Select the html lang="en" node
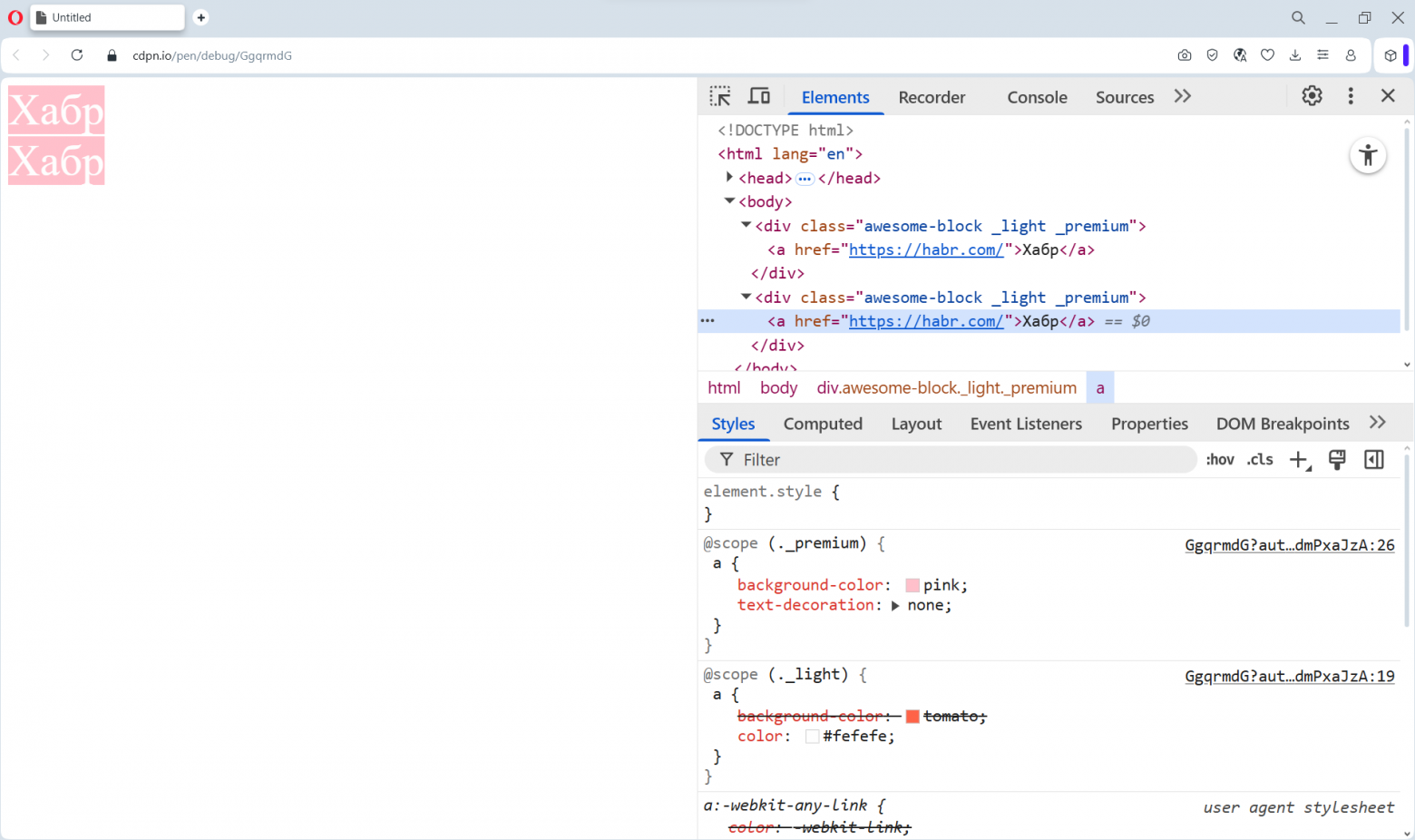 click(790, 153)
